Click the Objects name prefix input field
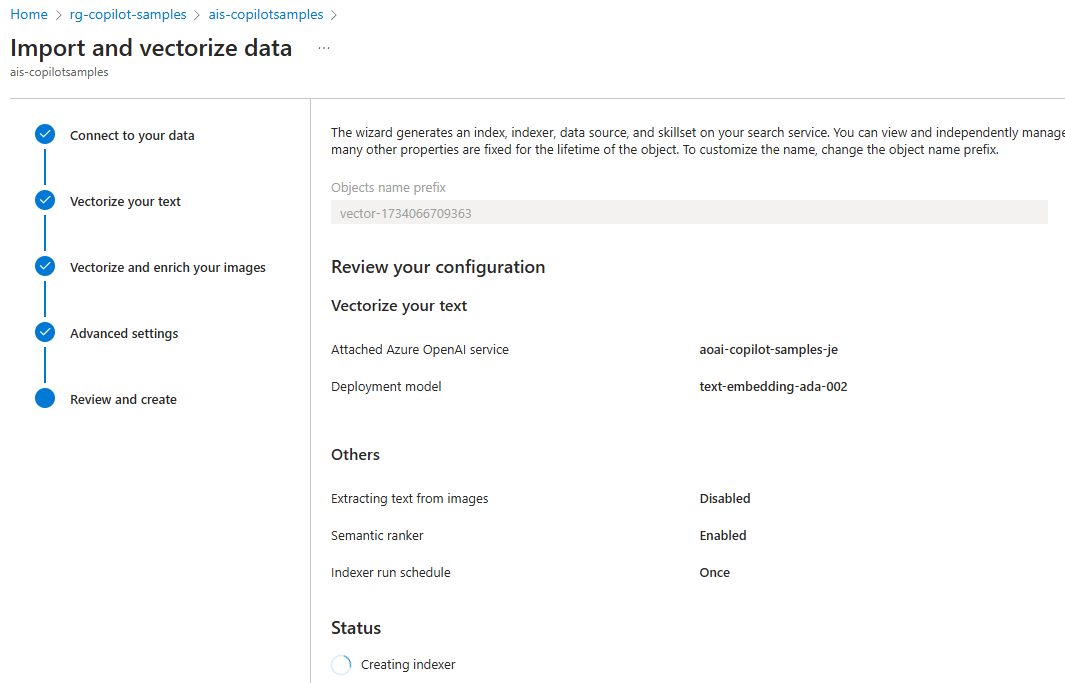1065x683 pixels. pyautogui.click(x=689, y=212)
